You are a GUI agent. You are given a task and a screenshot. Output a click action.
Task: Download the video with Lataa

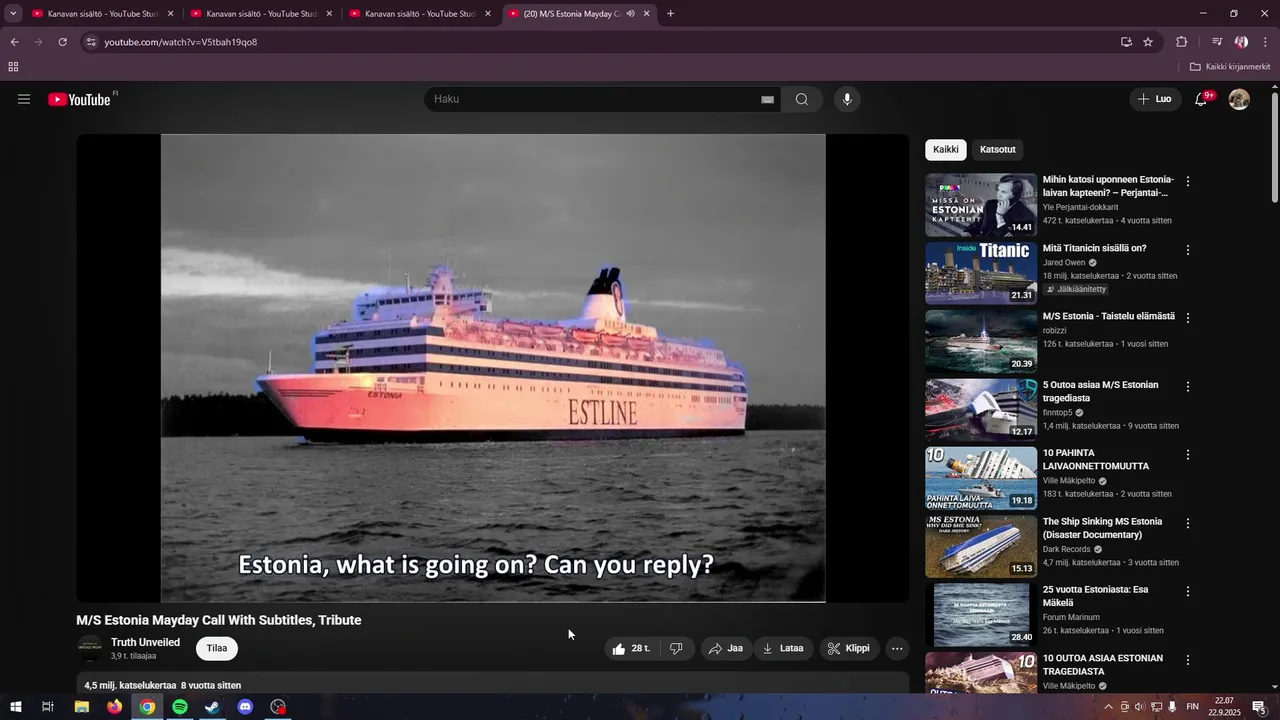coord(784,648)
